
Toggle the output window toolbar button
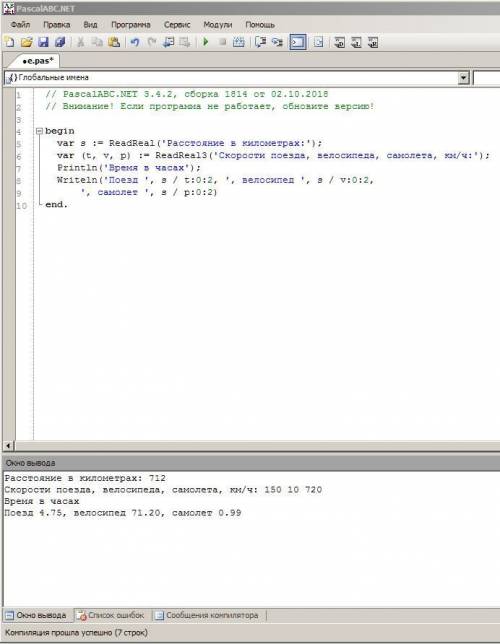point(298,42)
